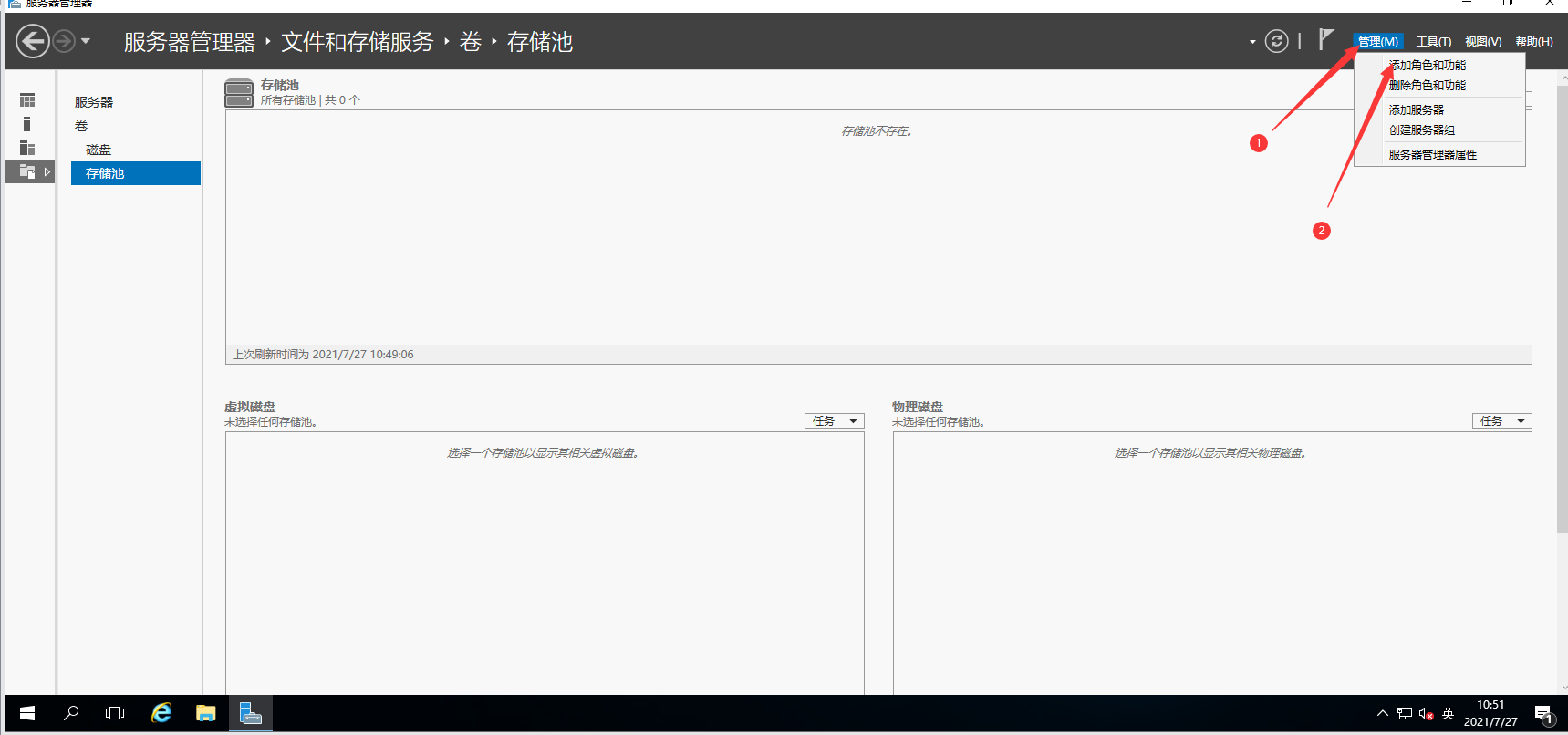Open the 管理(M) menu

tap(1377, 42)
